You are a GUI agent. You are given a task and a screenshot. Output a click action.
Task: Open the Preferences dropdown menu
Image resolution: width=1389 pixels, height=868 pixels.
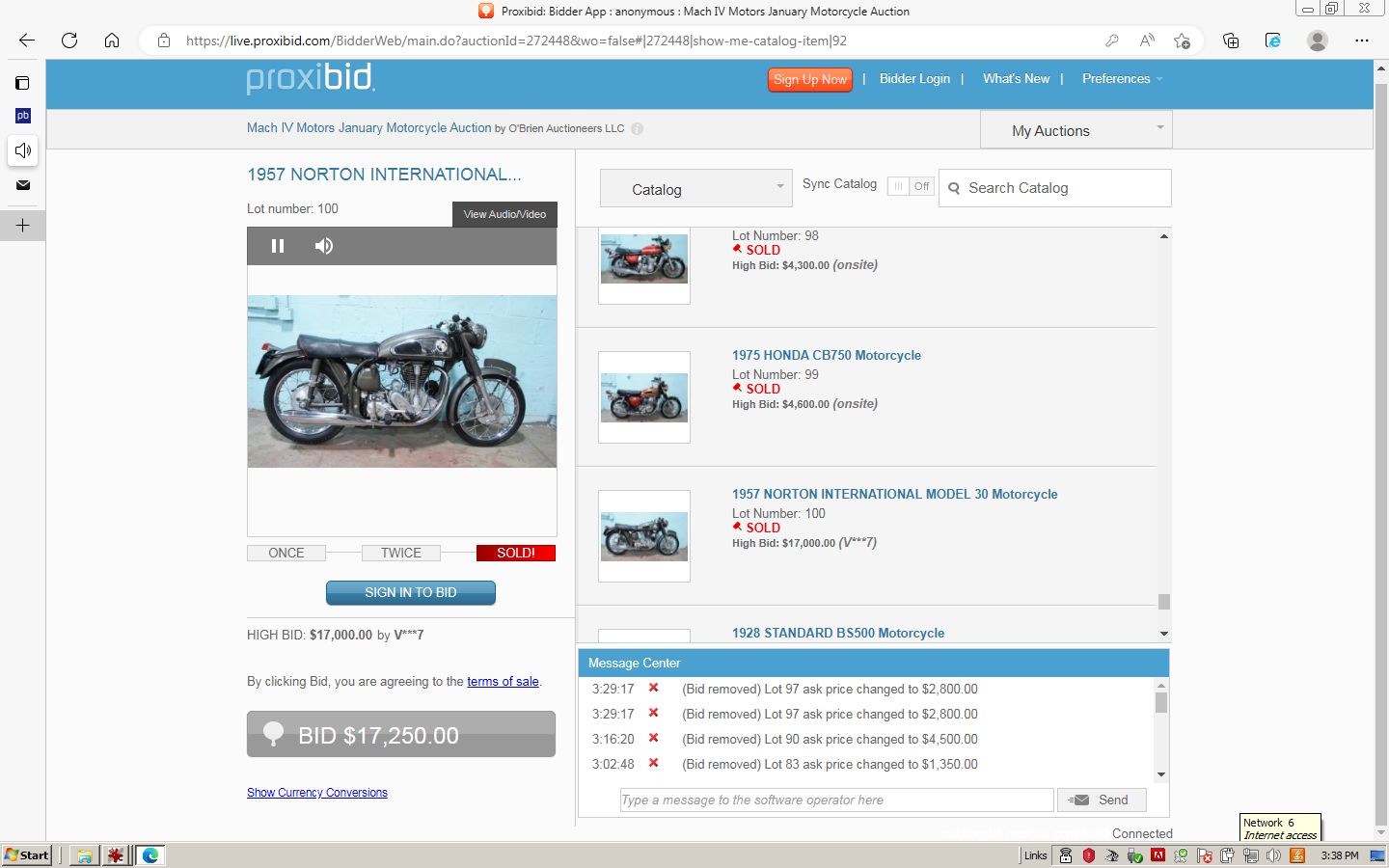click(x=1122, y=79)
